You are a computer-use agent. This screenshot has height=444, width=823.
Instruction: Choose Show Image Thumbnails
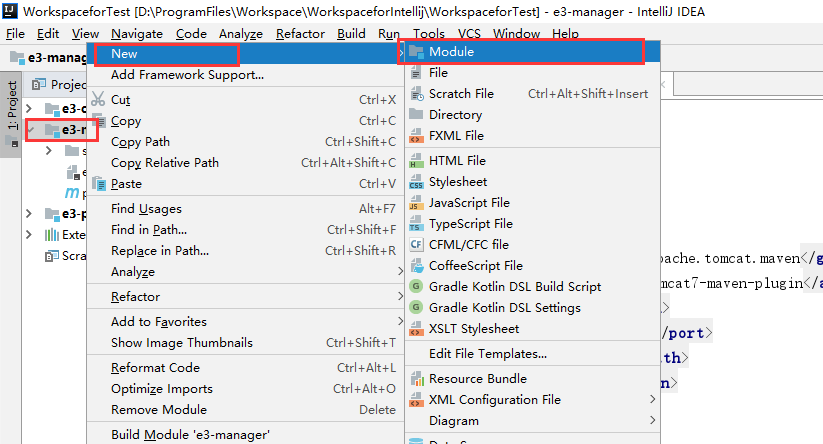pos(245,343)
